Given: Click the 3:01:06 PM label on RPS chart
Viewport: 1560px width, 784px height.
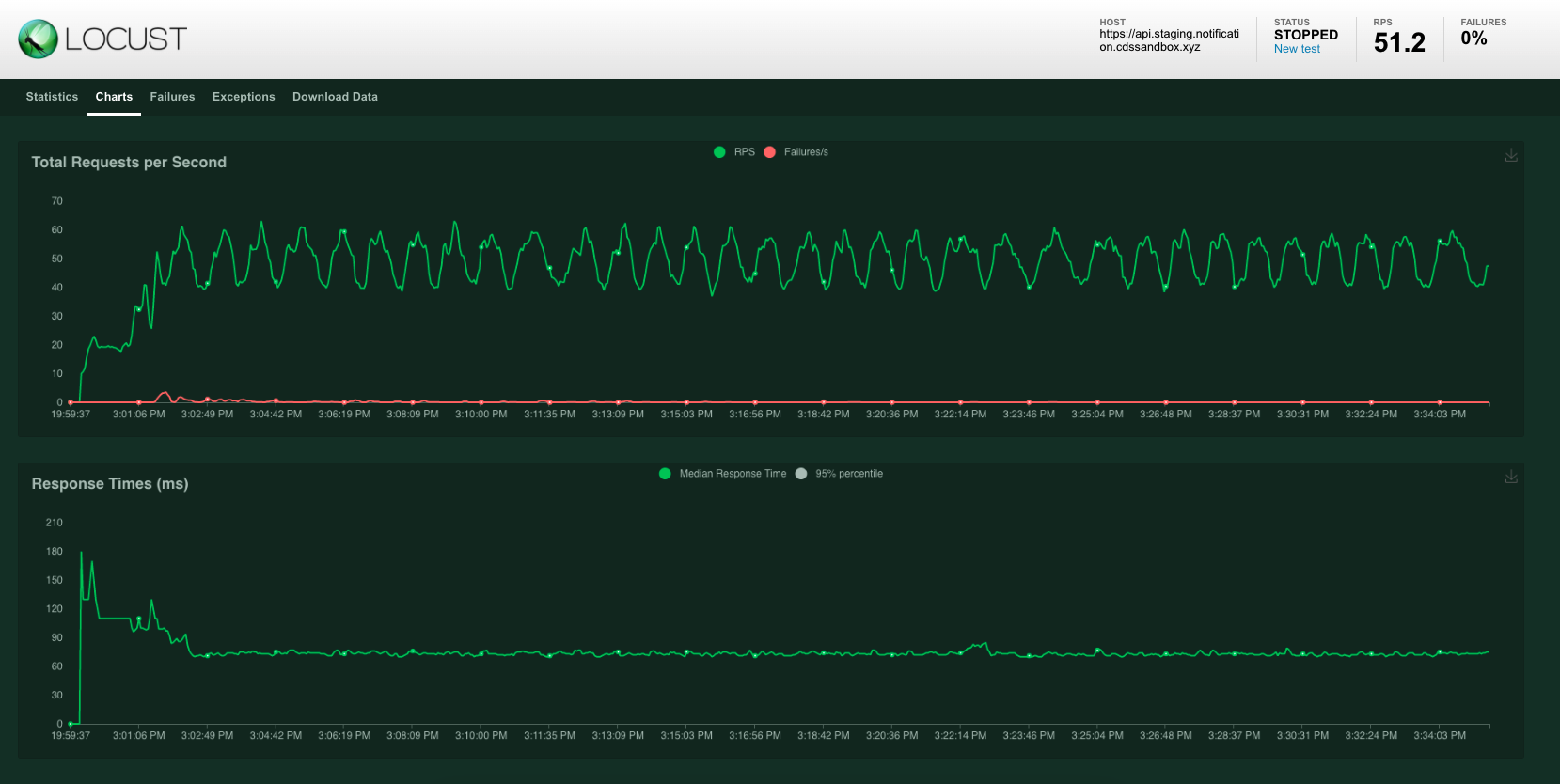Looking at the screenshot, I should pos(139,414).
